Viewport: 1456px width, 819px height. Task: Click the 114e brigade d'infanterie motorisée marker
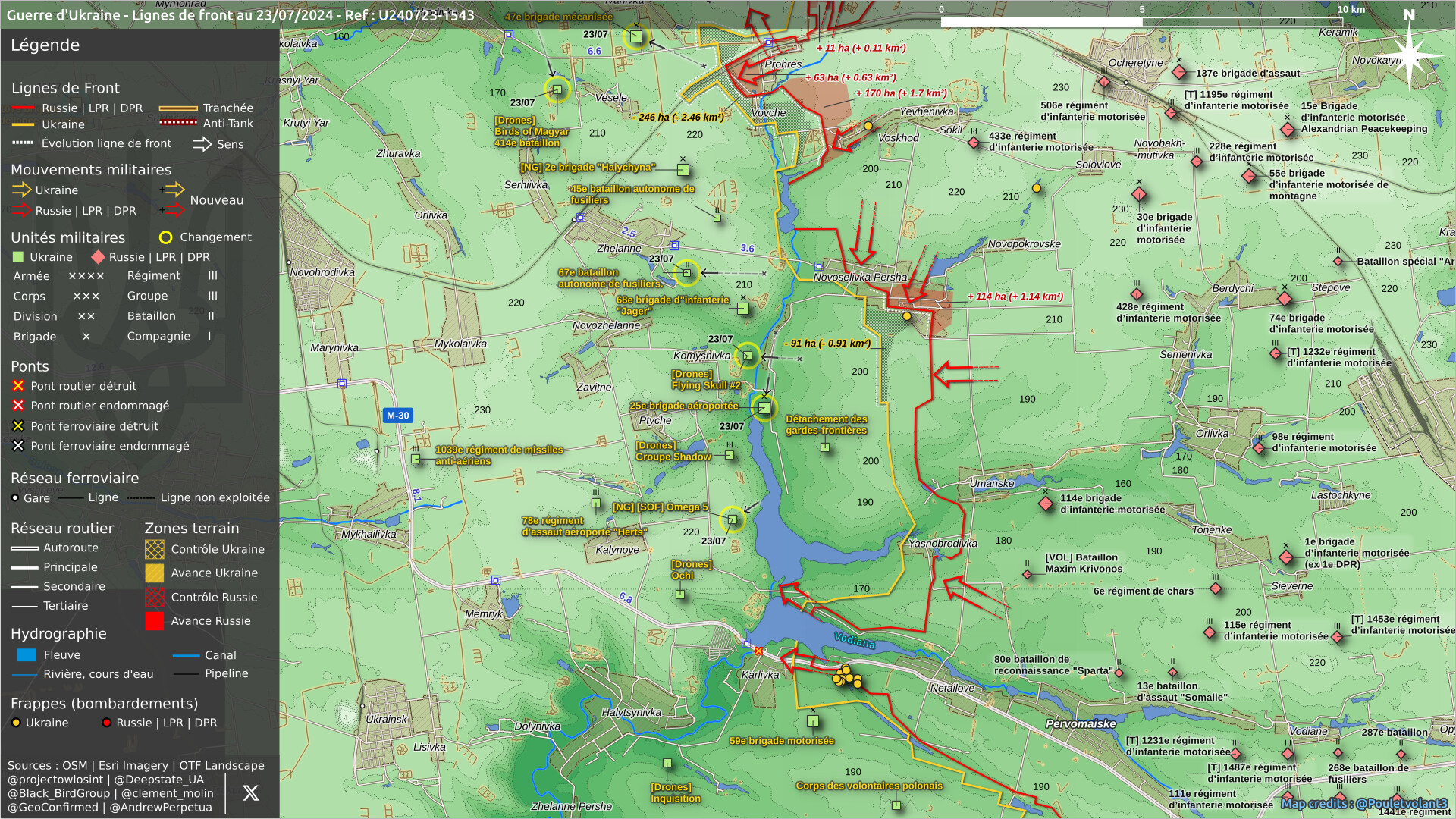pos(1046,503)
